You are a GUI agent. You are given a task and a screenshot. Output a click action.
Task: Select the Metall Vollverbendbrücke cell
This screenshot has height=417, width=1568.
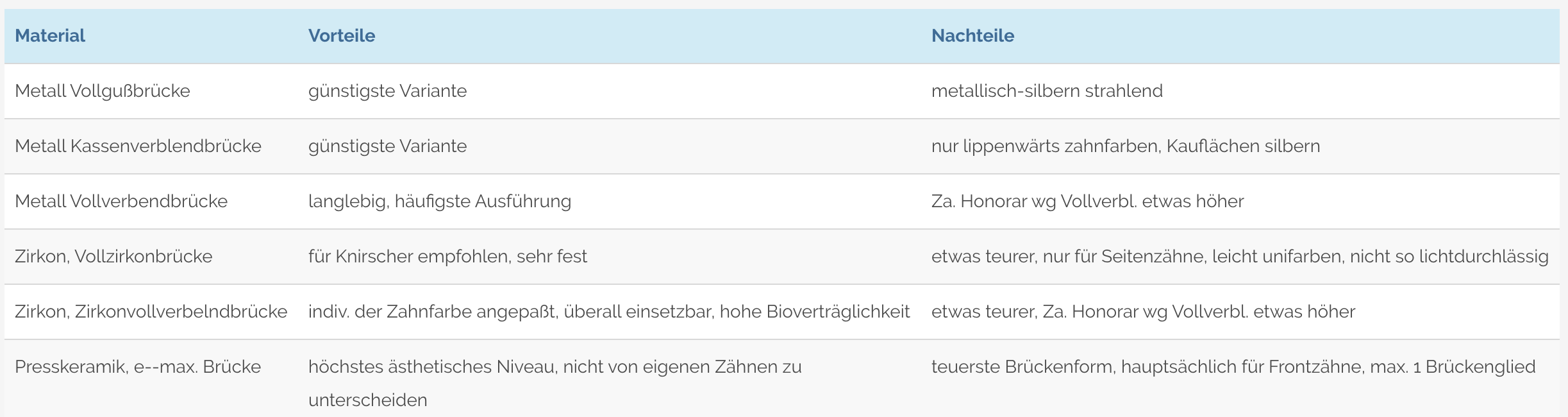click(x=121, y=201)
